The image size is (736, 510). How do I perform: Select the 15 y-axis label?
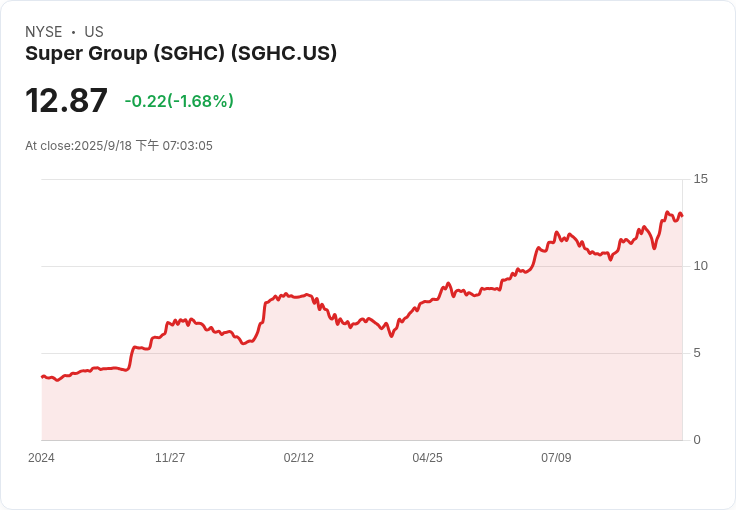(700, 179)
